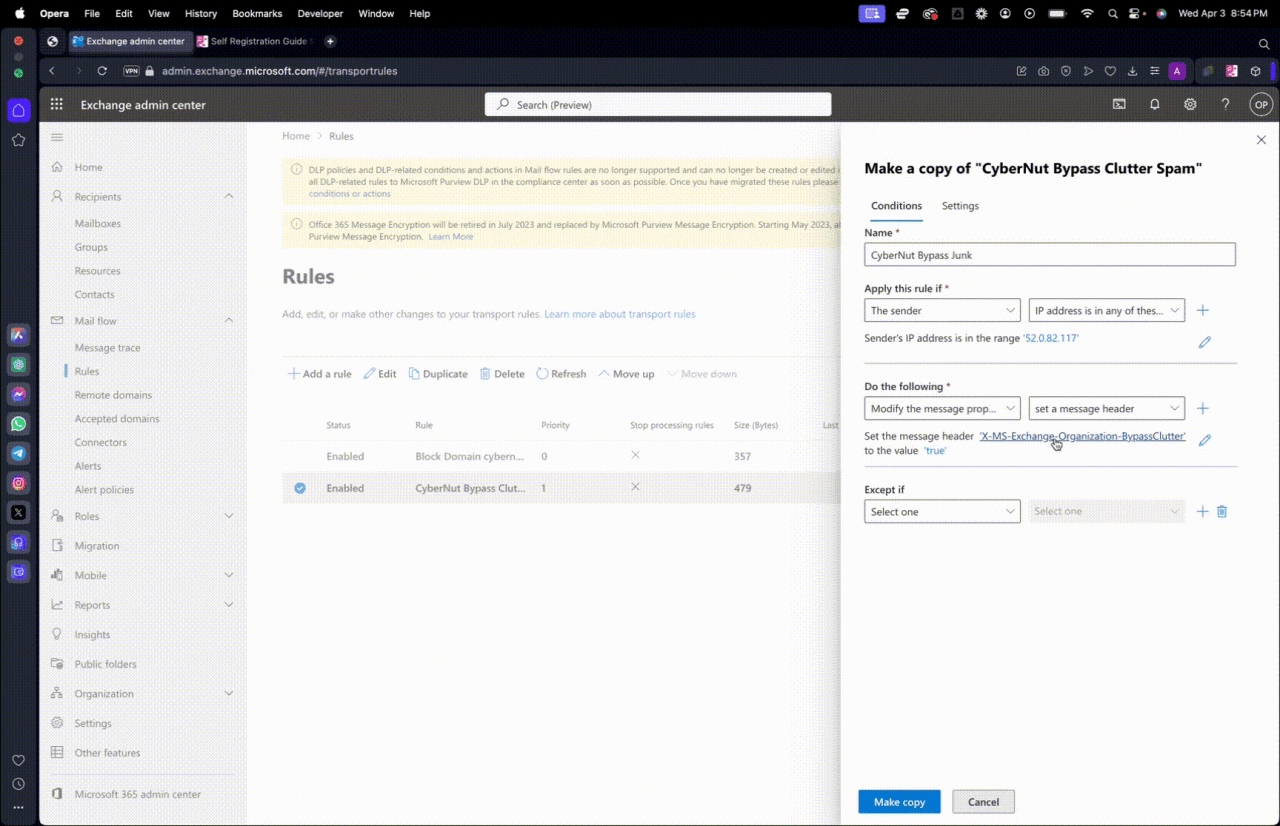This screenshot has height=826, width=1280.
Task: Open the Bookmarks menu in menu bar
Action: pyautogui.click(x=257, y=13)
